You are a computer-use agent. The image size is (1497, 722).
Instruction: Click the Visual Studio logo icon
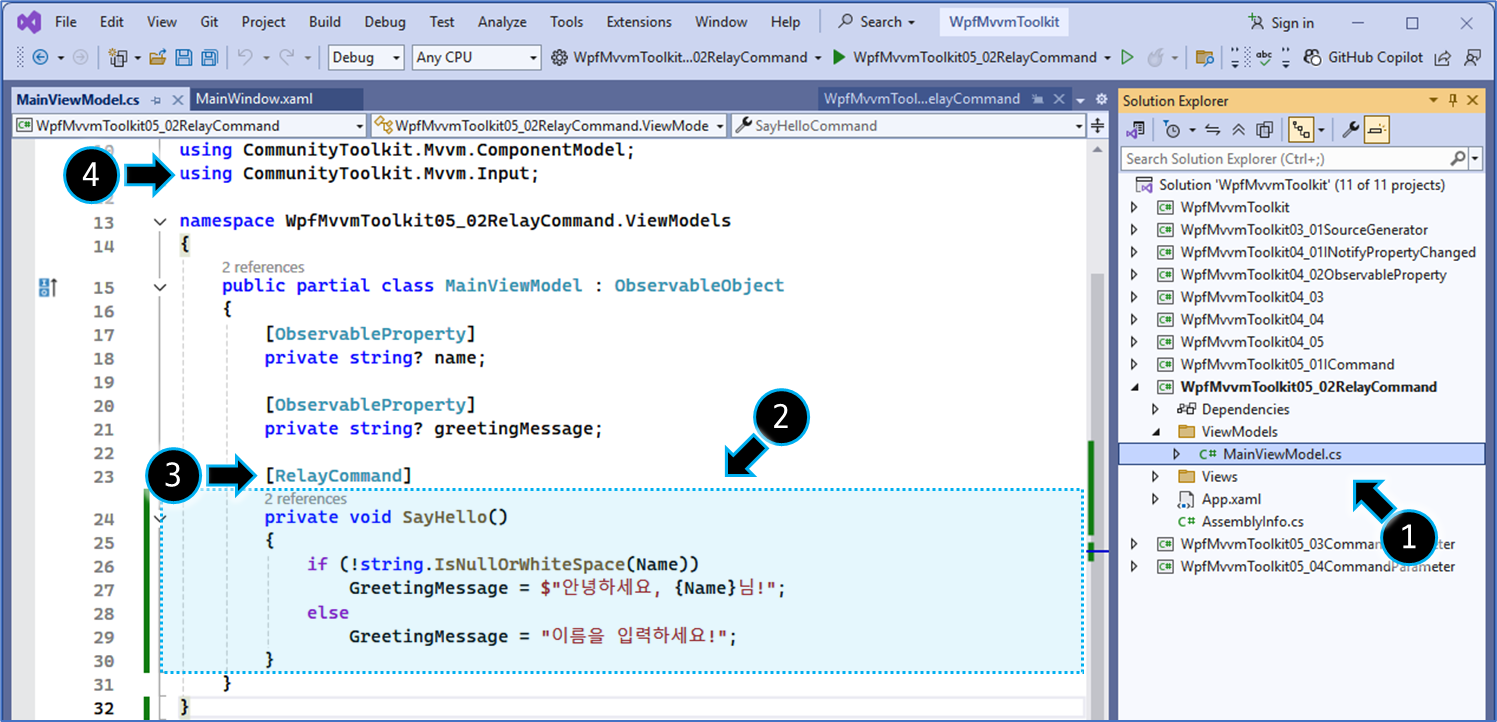(x=28, y=21)
